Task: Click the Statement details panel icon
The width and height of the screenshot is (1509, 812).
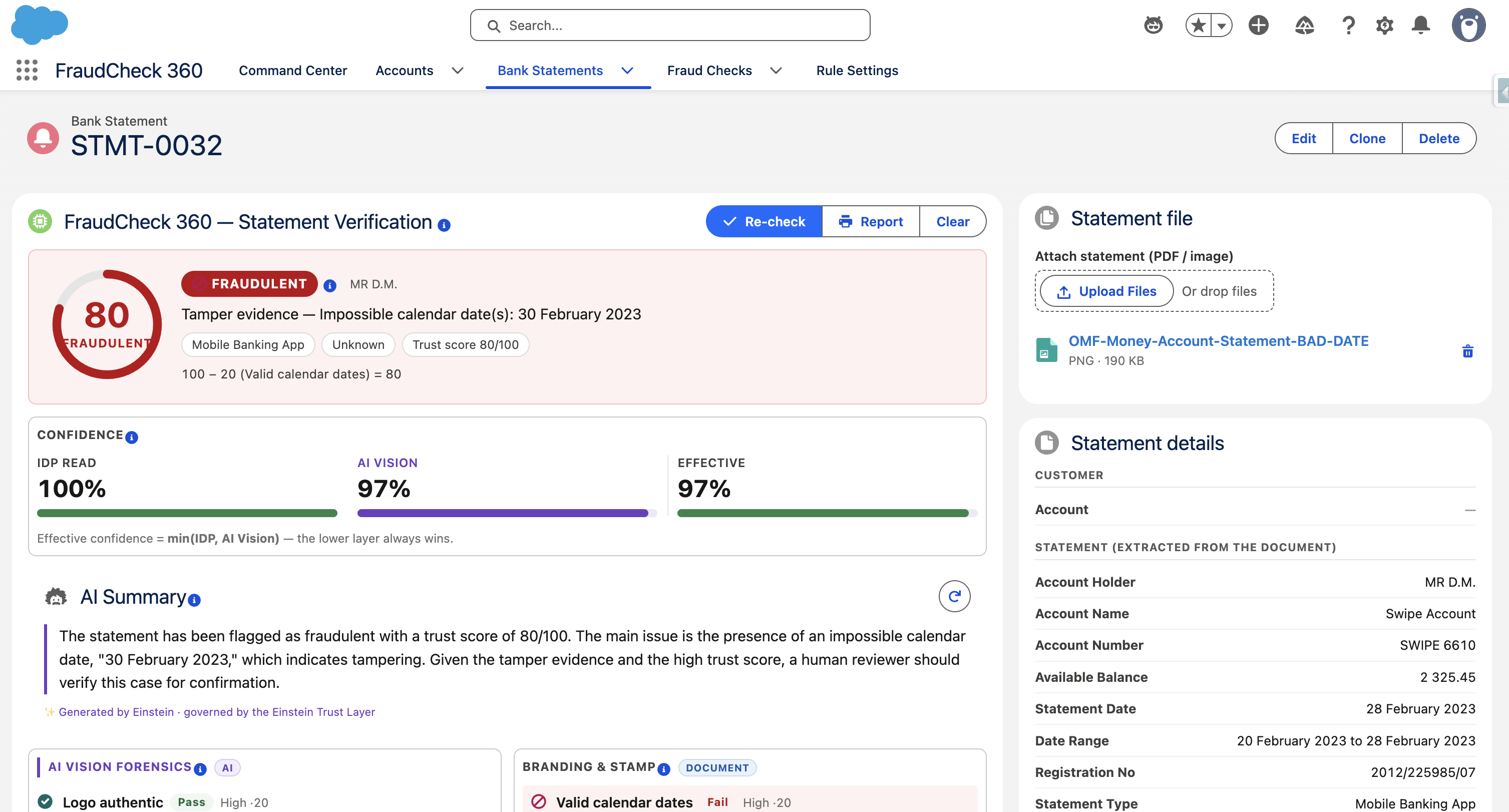Action: (1047, 443)
